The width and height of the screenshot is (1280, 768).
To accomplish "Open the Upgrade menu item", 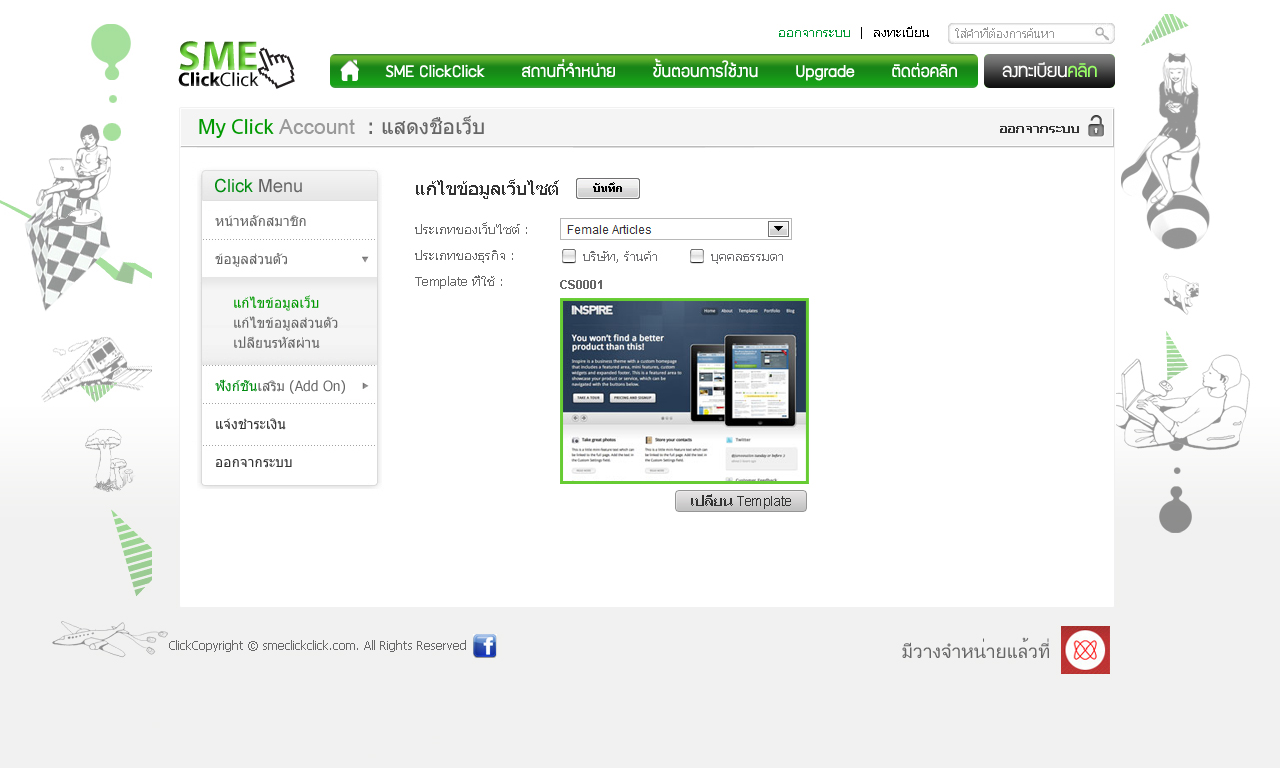I will 824,71.
